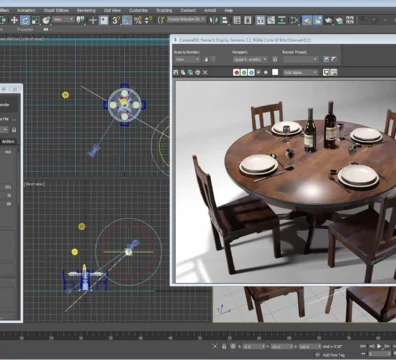
Task: Open Autodesk A360 gallery icon
Action: 350,20
